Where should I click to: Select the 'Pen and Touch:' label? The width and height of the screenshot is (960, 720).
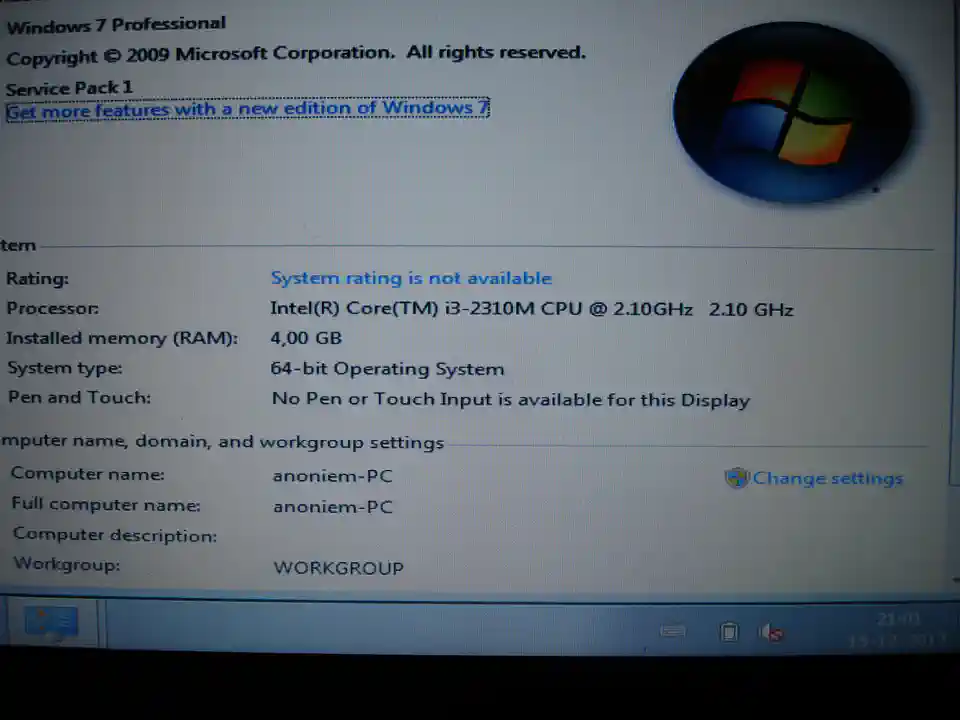click(x=79, y=397)
